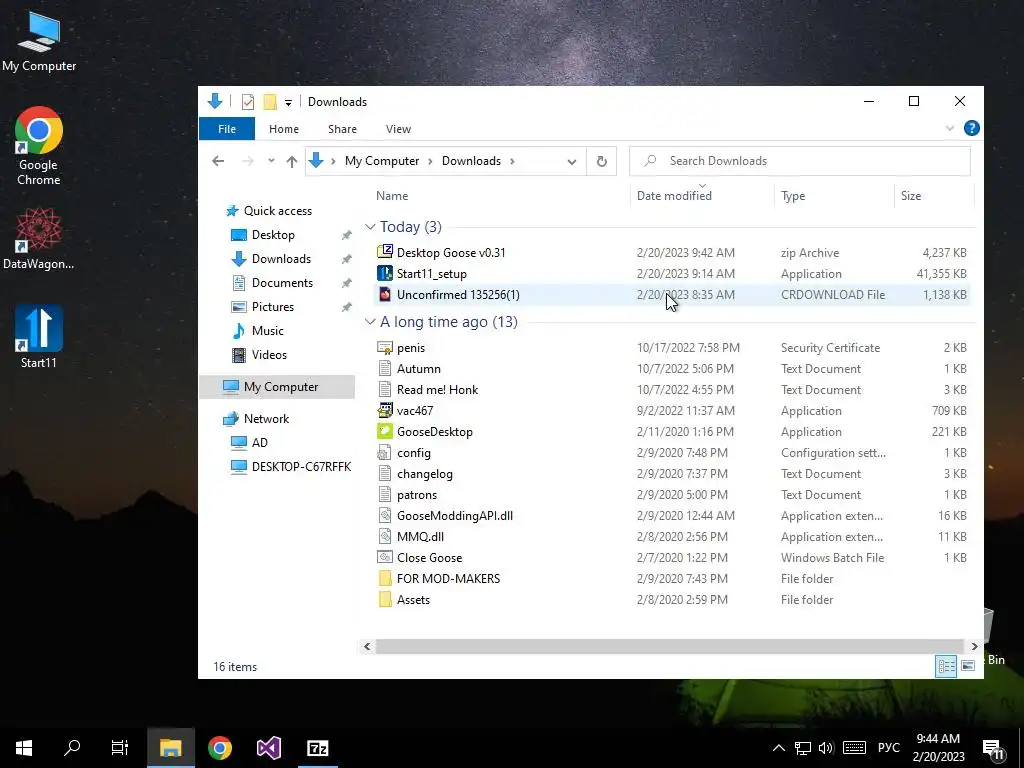
Task: Switch to Large icons view layout icon
Action: coord(968,666)
